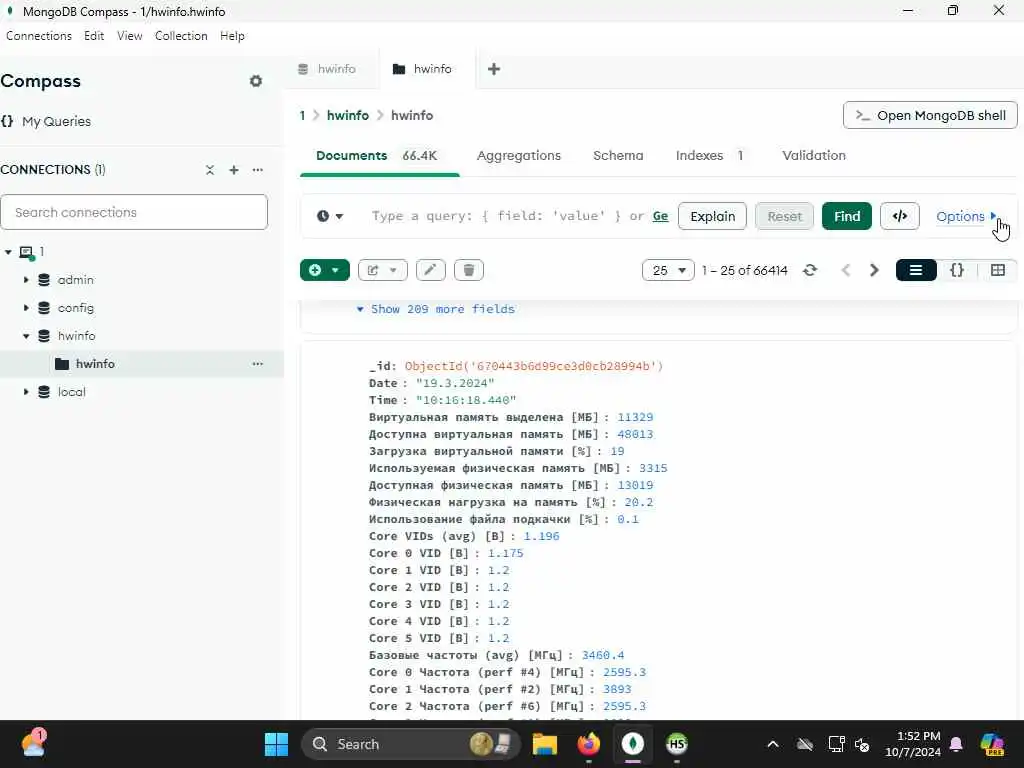Screen dimensions: 1024x768
Task: Open connections list options menu
Action: point(258,170)
